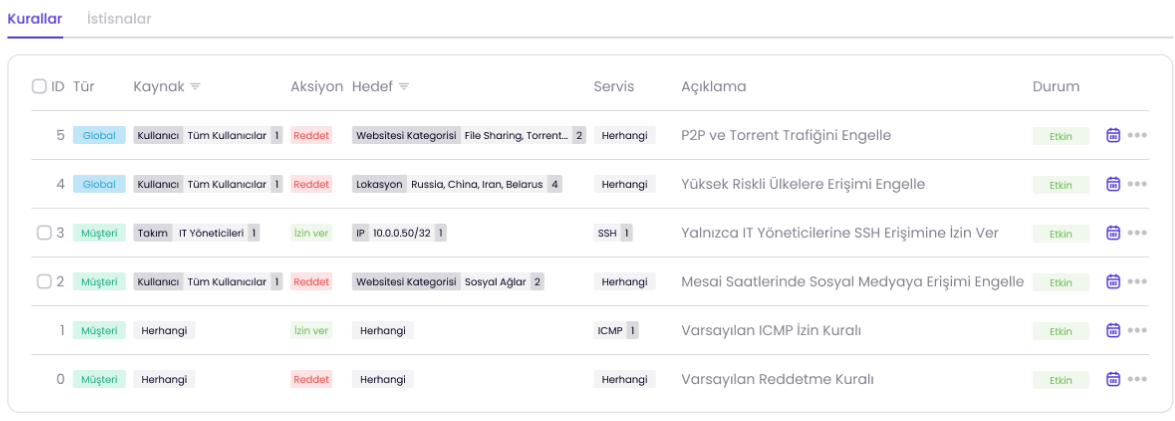The image size is (1175, 421).
Task: Open calendar icon for Sosyal Medyaya rule
Action: (1113, 282)
